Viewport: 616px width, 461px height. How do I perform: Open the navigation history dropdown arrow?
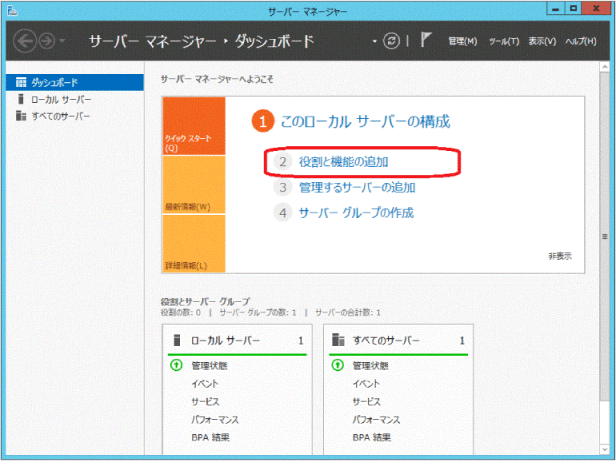62,41
